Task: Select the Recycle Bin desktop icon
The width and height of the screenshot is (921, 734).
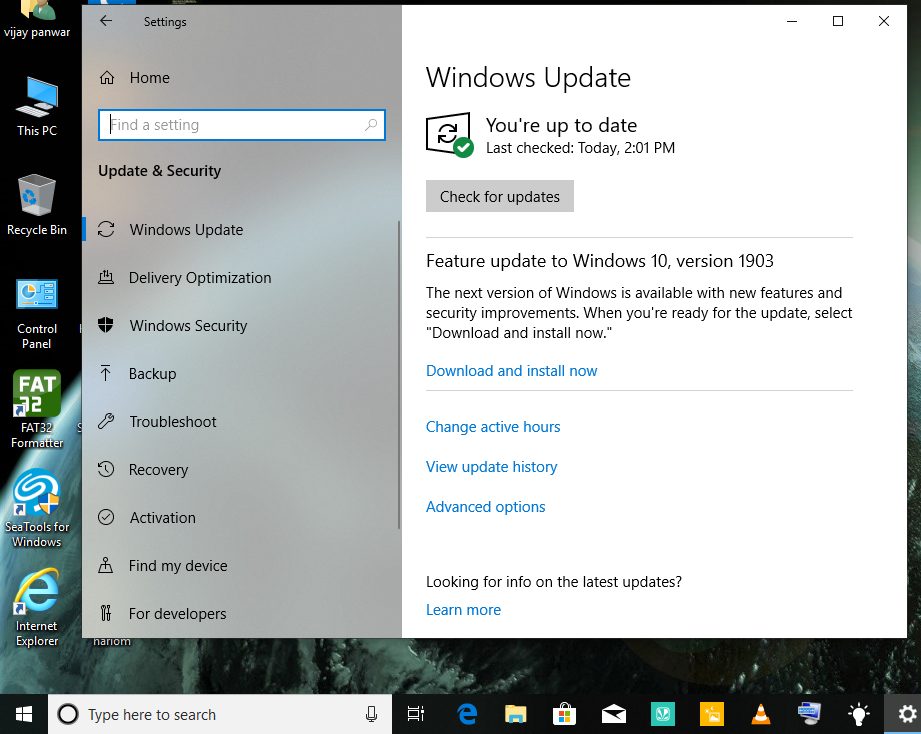Action: click(x=36, y=206)
